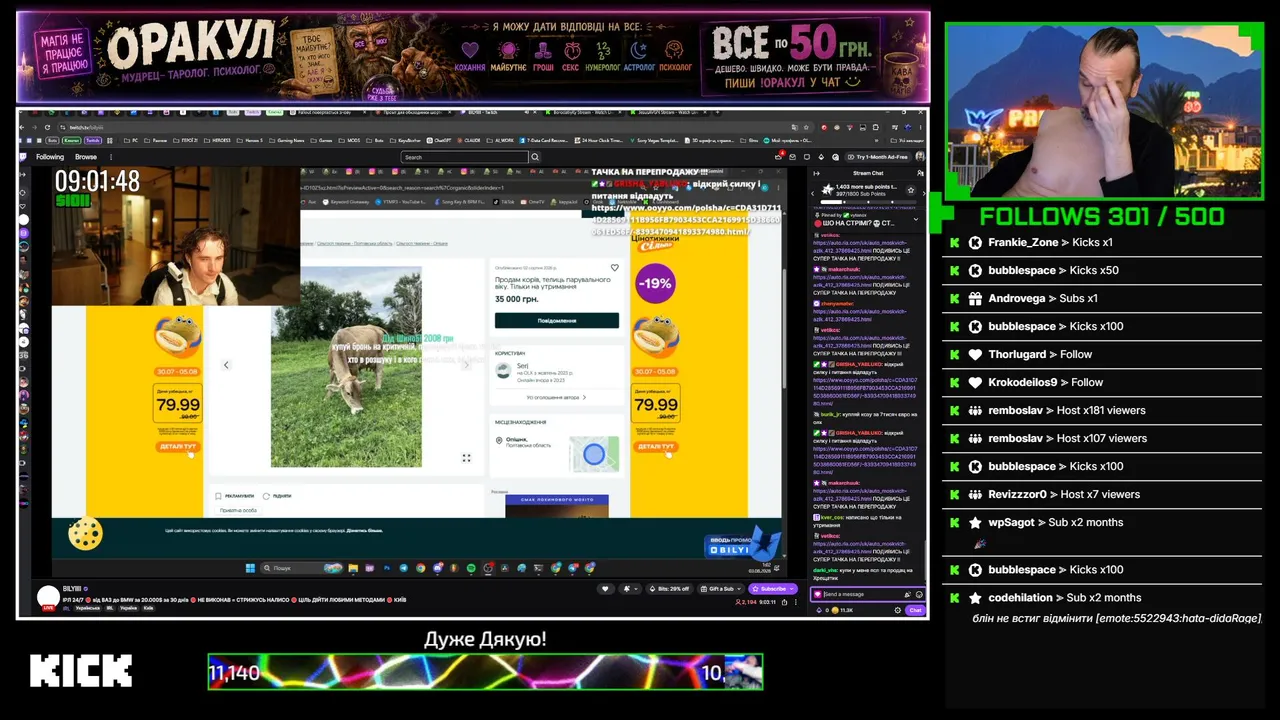Viewport: 1280px width, 720px height.
Task: Open Windows Start button in streamed desktop
Action: 251,568
